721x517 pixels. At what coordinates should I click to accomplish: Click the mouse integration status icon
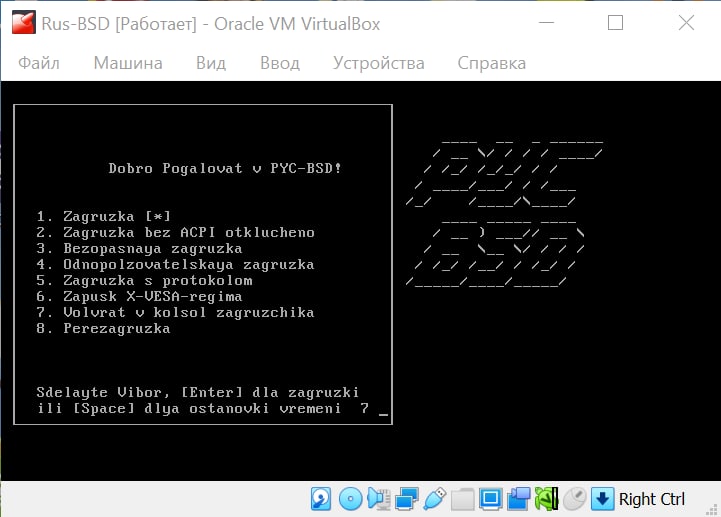(x=574, y=499)
